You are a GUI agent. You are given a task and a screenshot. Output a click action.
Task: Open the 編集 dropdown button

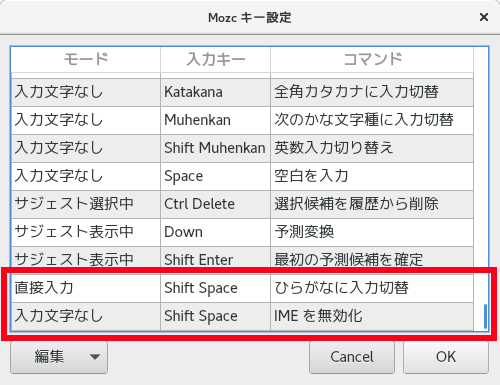pyautogui.click(x=59, y=357)
